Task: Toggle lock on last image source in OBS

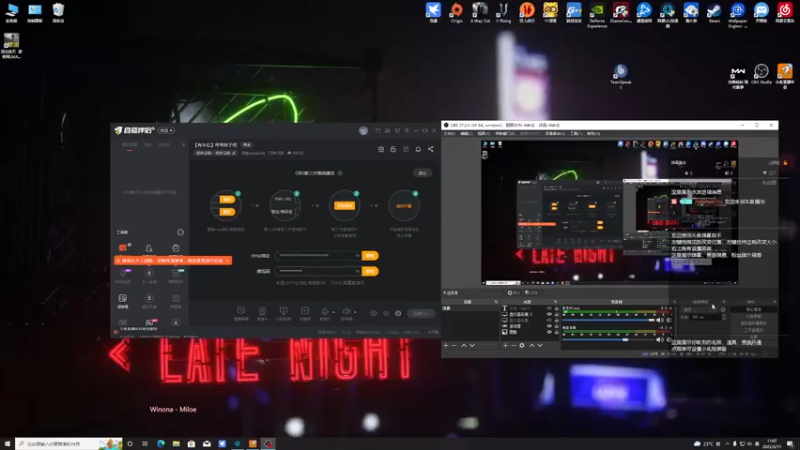Action: click(556, 332)
